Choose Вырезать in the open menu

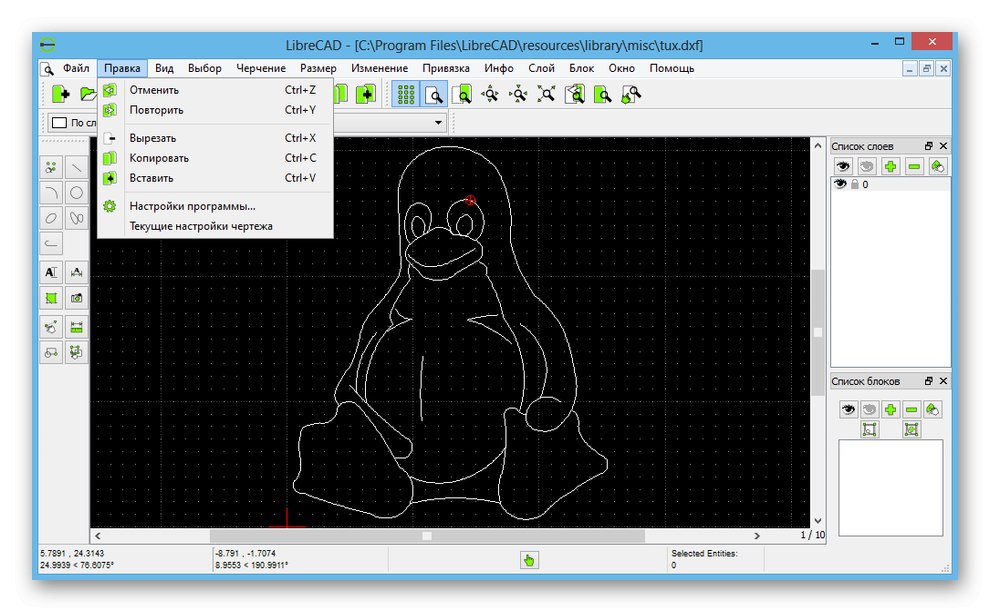(x=215, y=138)
